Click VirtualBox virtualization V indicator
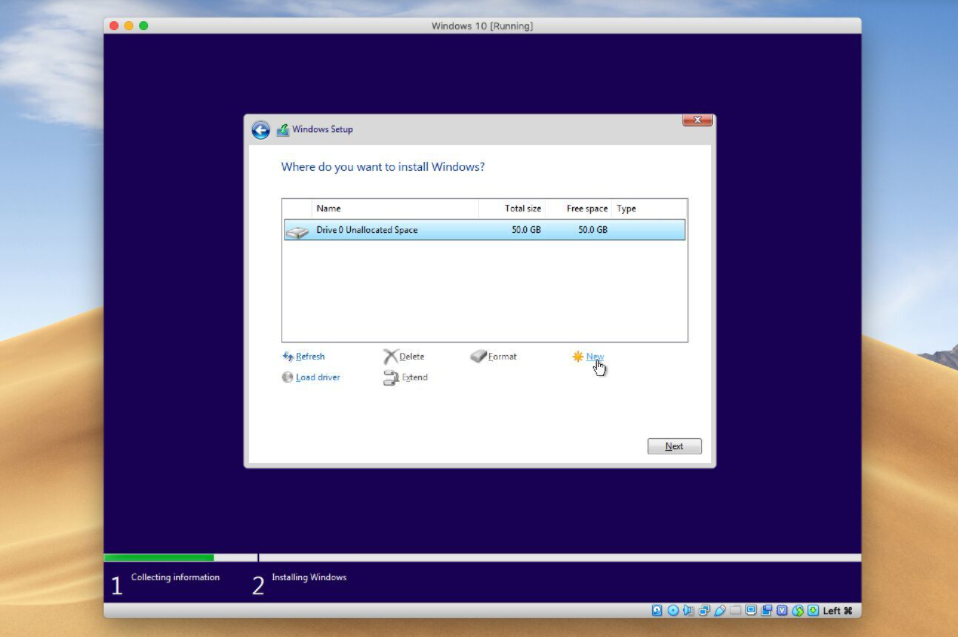Screen dimensions: 958x637 pos(782,610)
